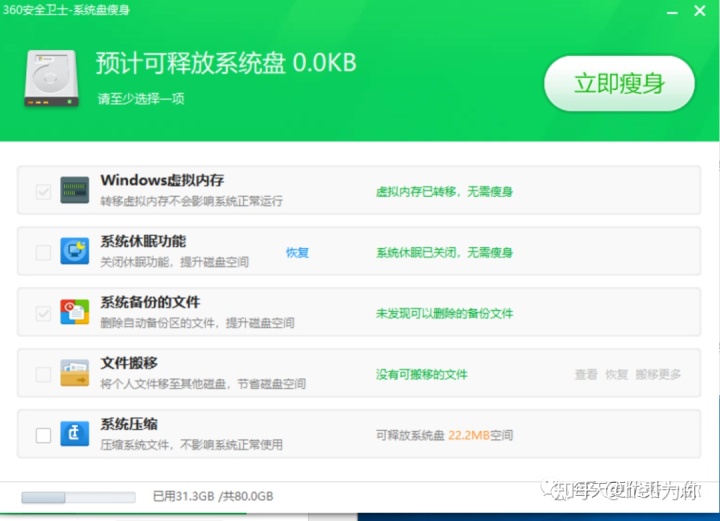This screenshot has height=521, width=720.
Task: Click 搬移更多 link in 文件搬移 row
Action: (658, 374)
